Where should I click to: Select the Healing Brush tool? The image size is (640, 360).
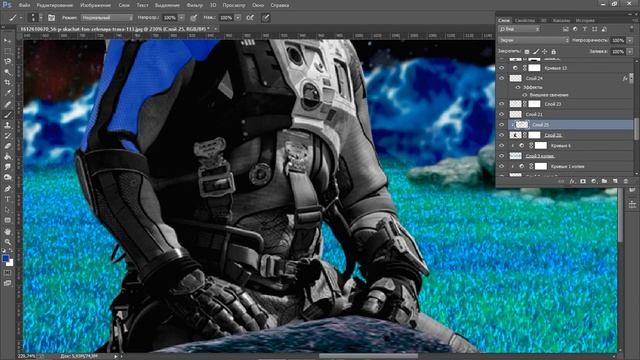coord(7,104)
